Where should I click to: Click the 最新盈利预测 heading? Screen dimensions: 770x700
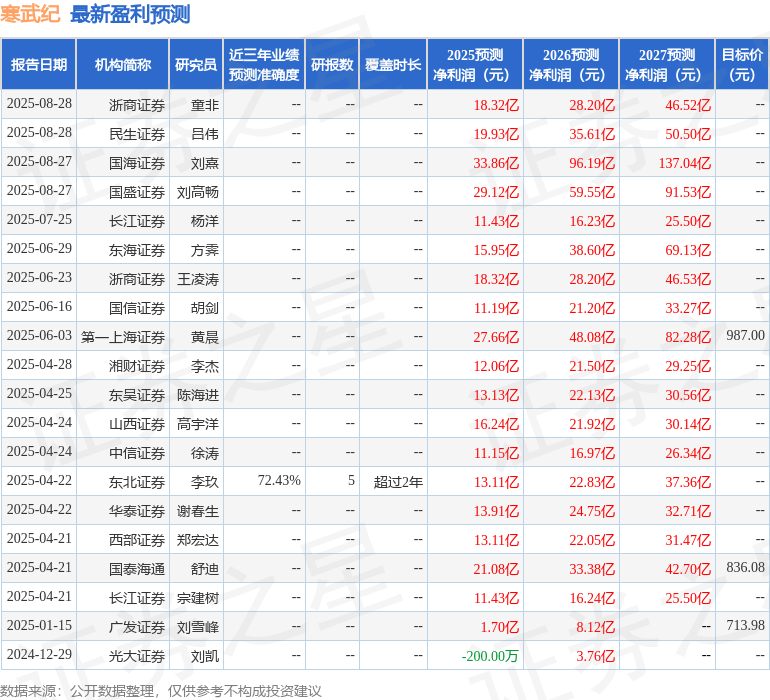(x=130, y=14)
